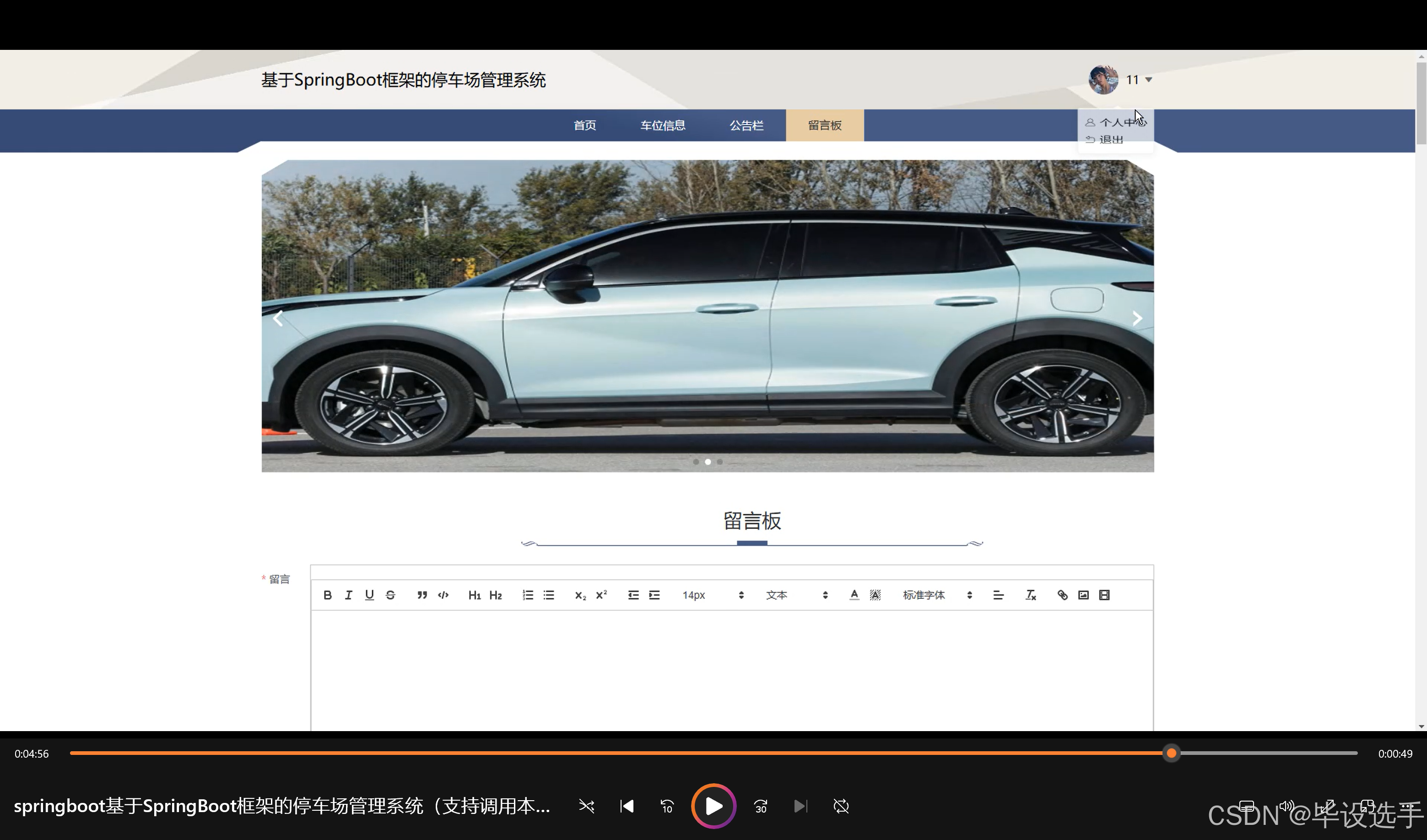Click the video progress slider handle
This screenshot has width=1427, height=840.
click(x=1171, y=754)
